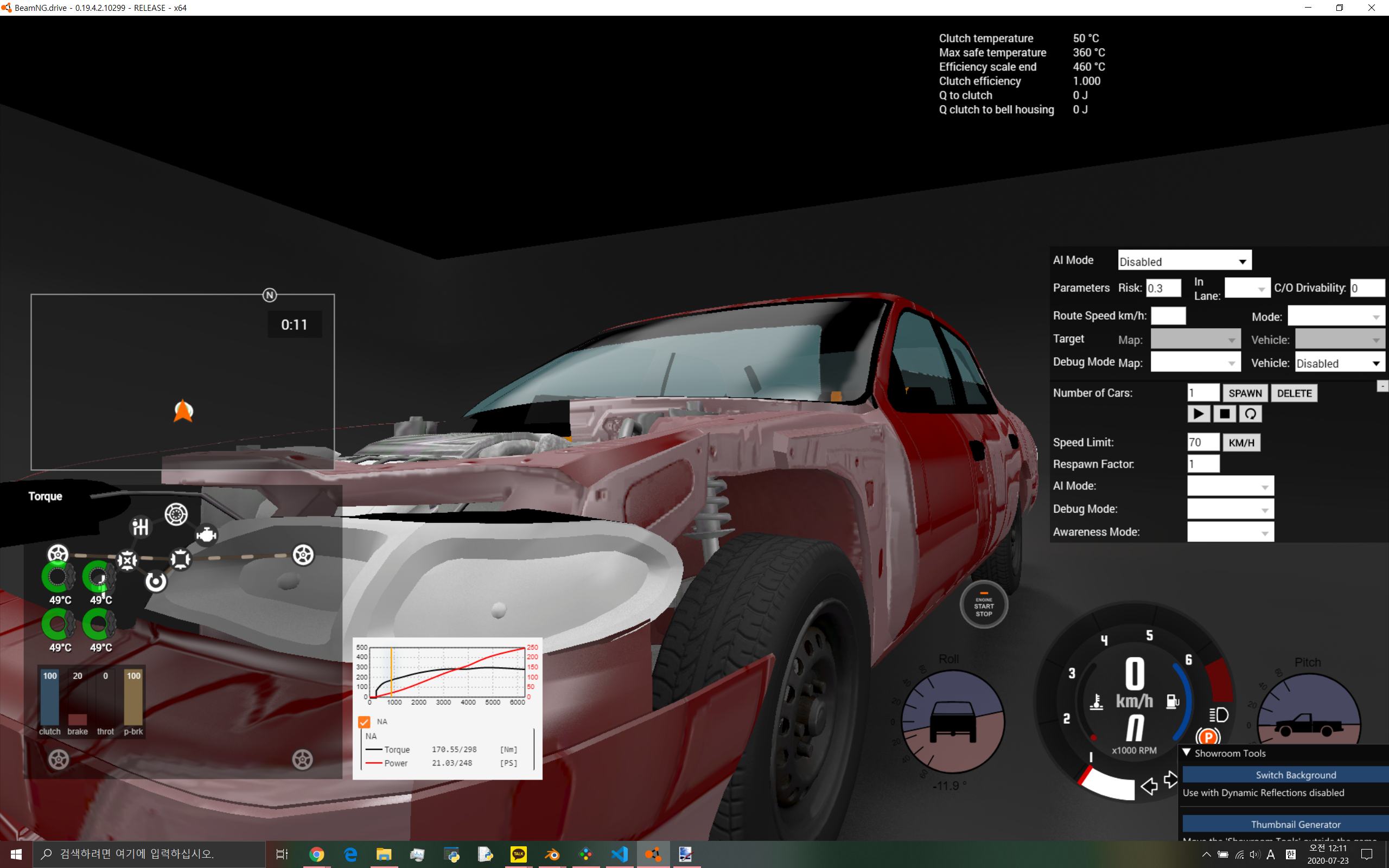The width and height of the screenshot is (1389, 868).
Task: Click the brake disc gauge right of the first one
Action: (99, 577)
